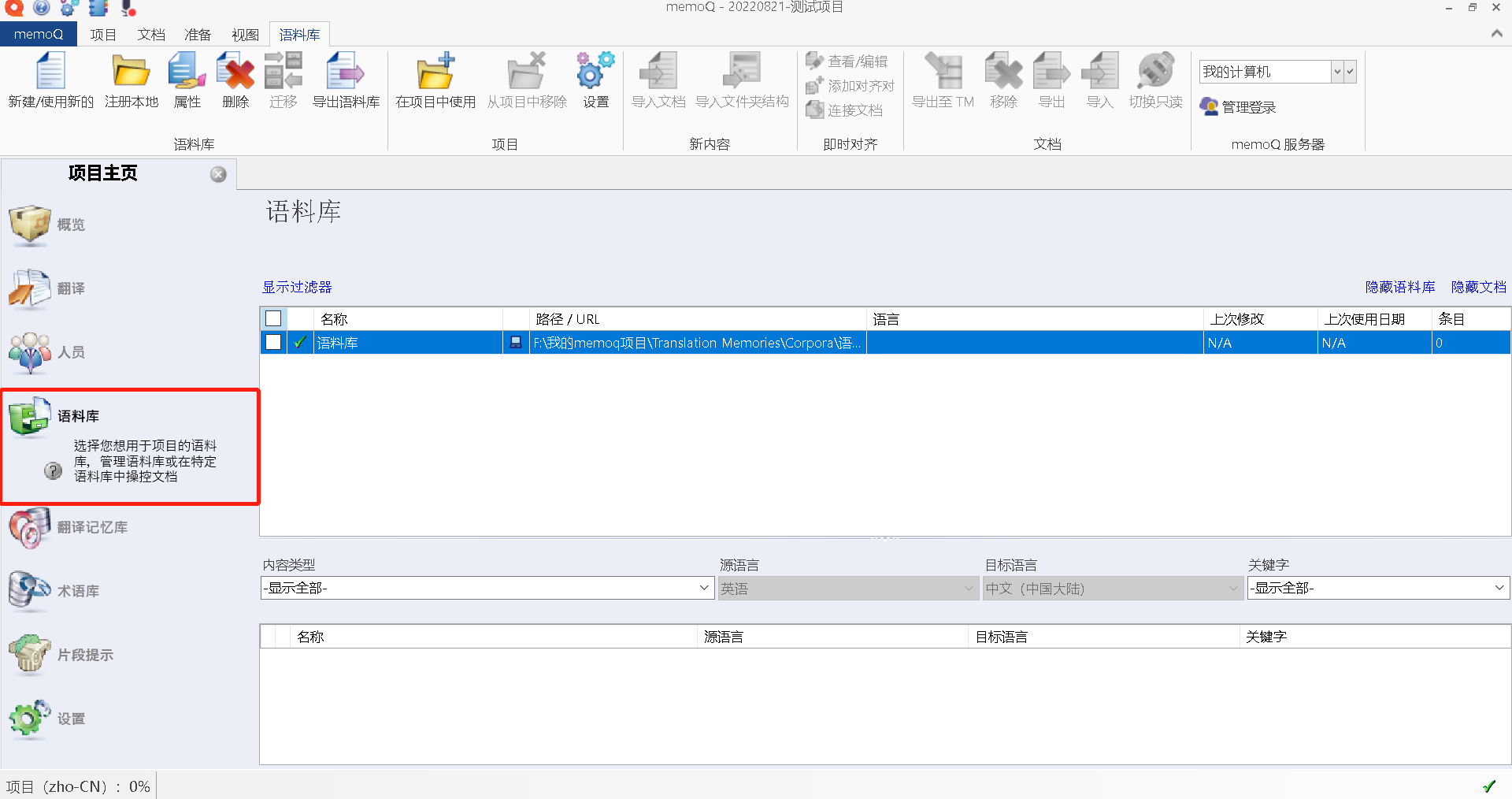The width and height of the screenshot is (1512, 799).
Task: Click 查看/编辑 alignment button
Action: tap(847, 61)
